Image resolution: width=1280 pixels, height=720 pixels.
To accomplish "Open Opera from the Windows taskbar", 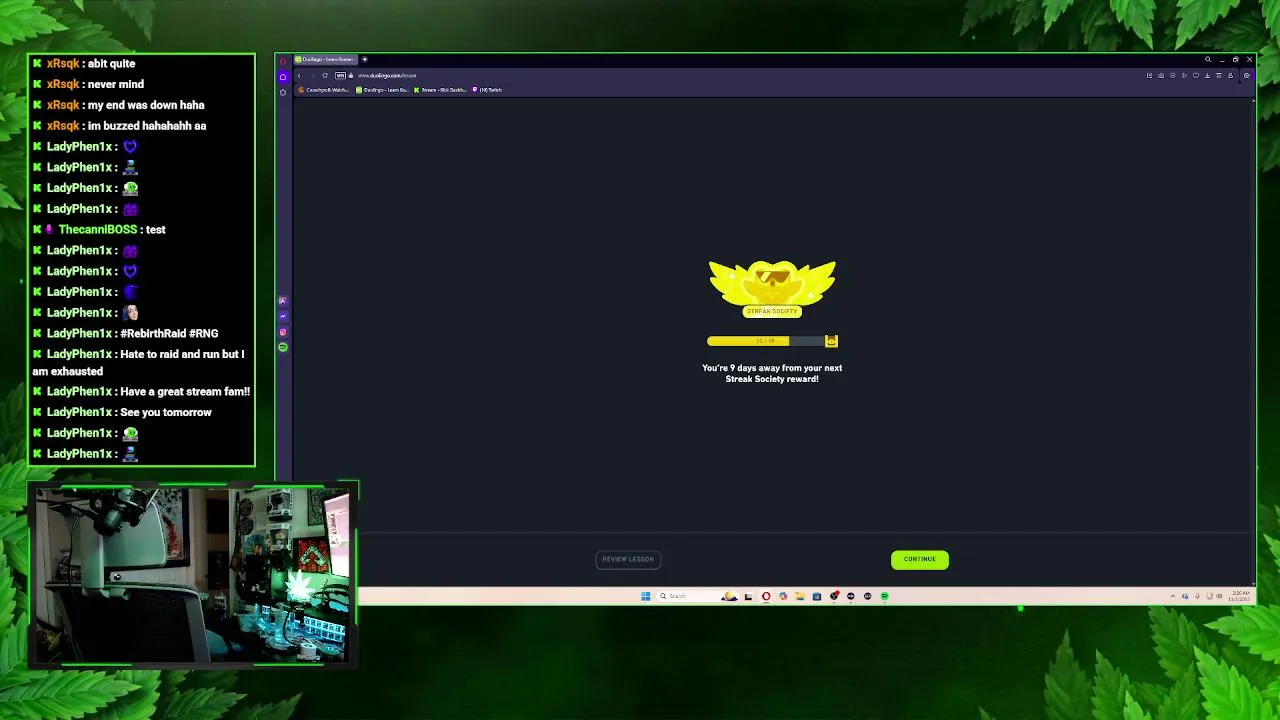I will click(x=766, y=596).
